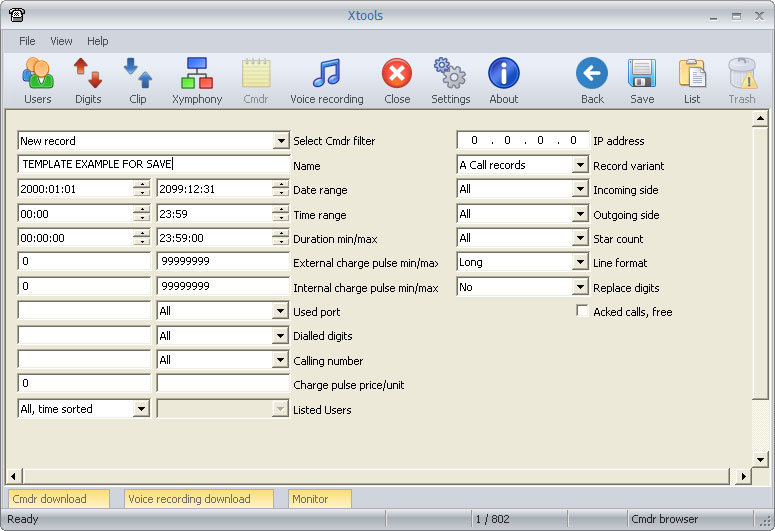Expand the Select Cmdr filter dropdown

280,141
